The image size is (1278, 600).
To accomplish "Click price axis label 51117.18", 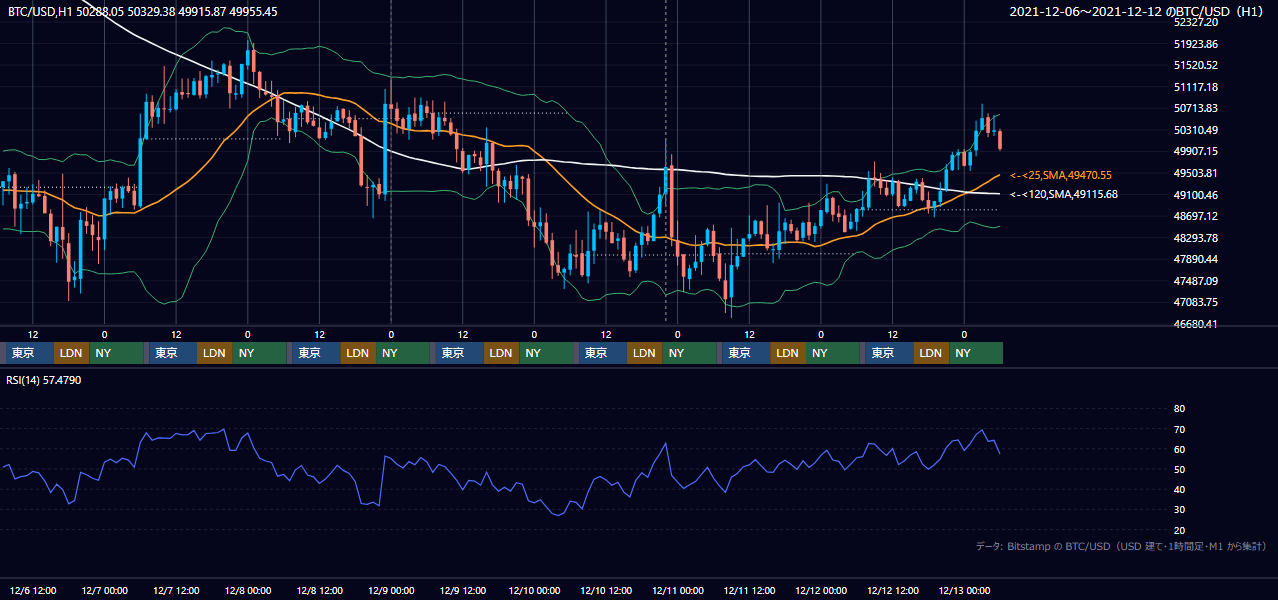I will click(x=1195, y=87).
